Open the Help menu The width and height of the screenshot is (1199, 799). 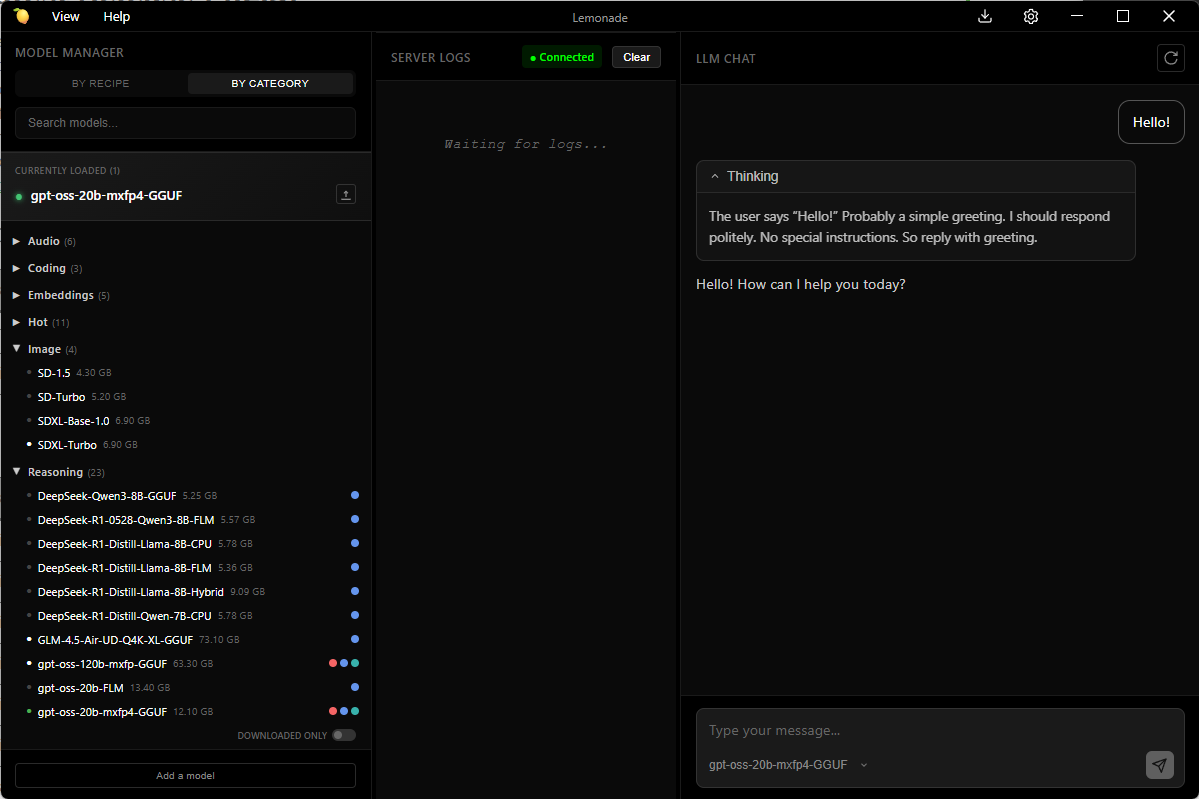117,16
